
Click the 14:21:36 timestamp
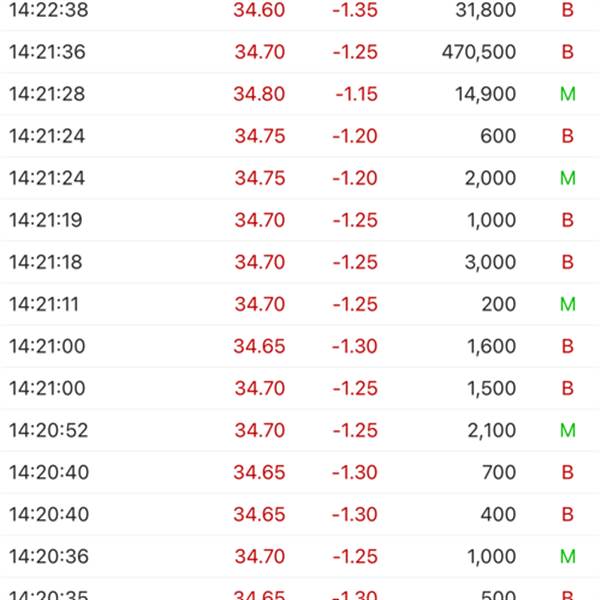point(47,52)
